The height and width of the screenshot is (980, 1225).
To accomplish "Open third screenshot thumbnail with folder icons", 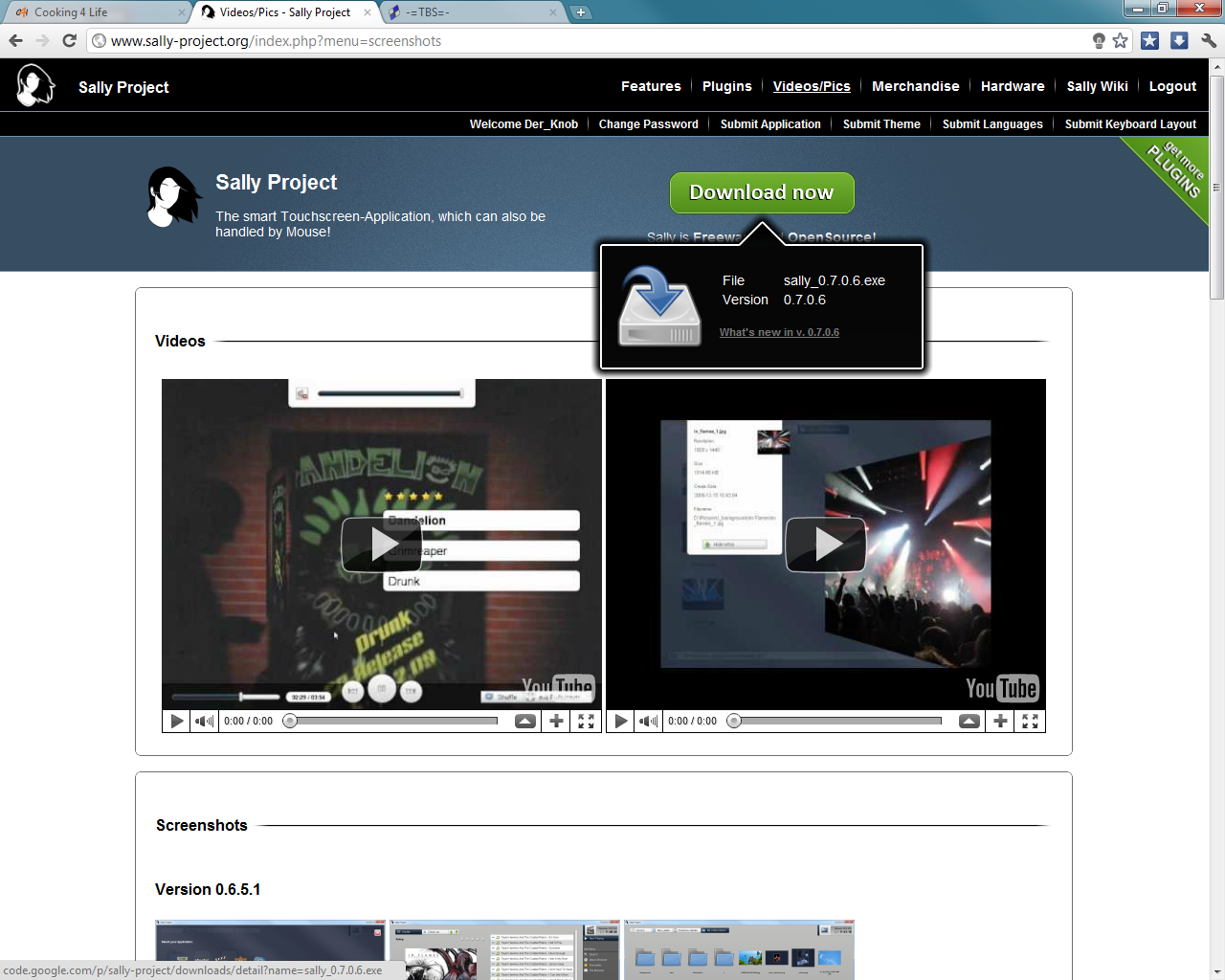I will 739,950.
